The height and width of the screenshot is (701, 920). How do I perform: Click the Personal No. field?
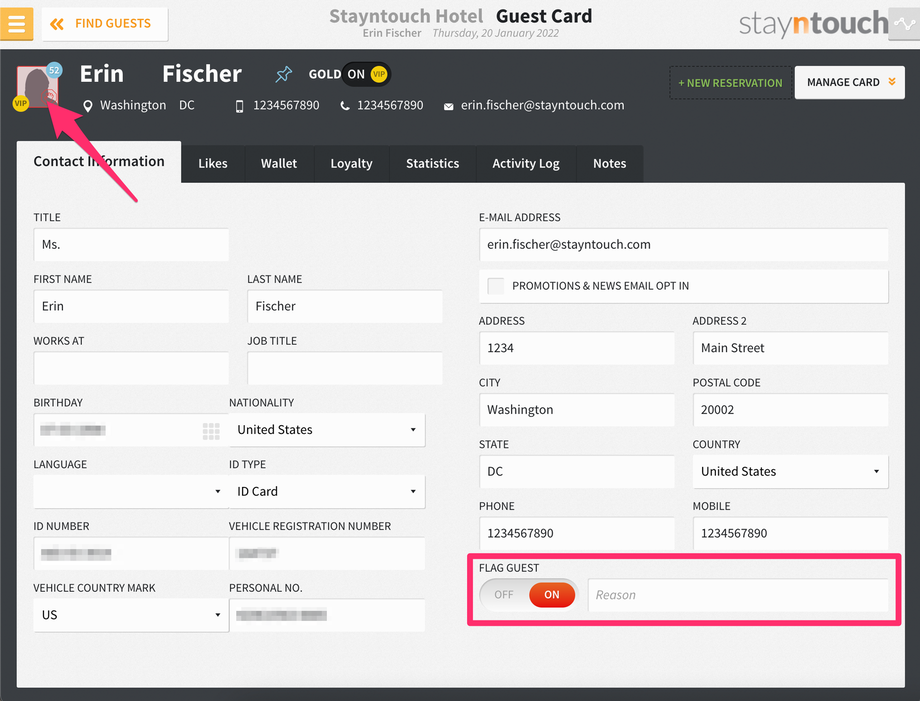click(x=327, y=615)
